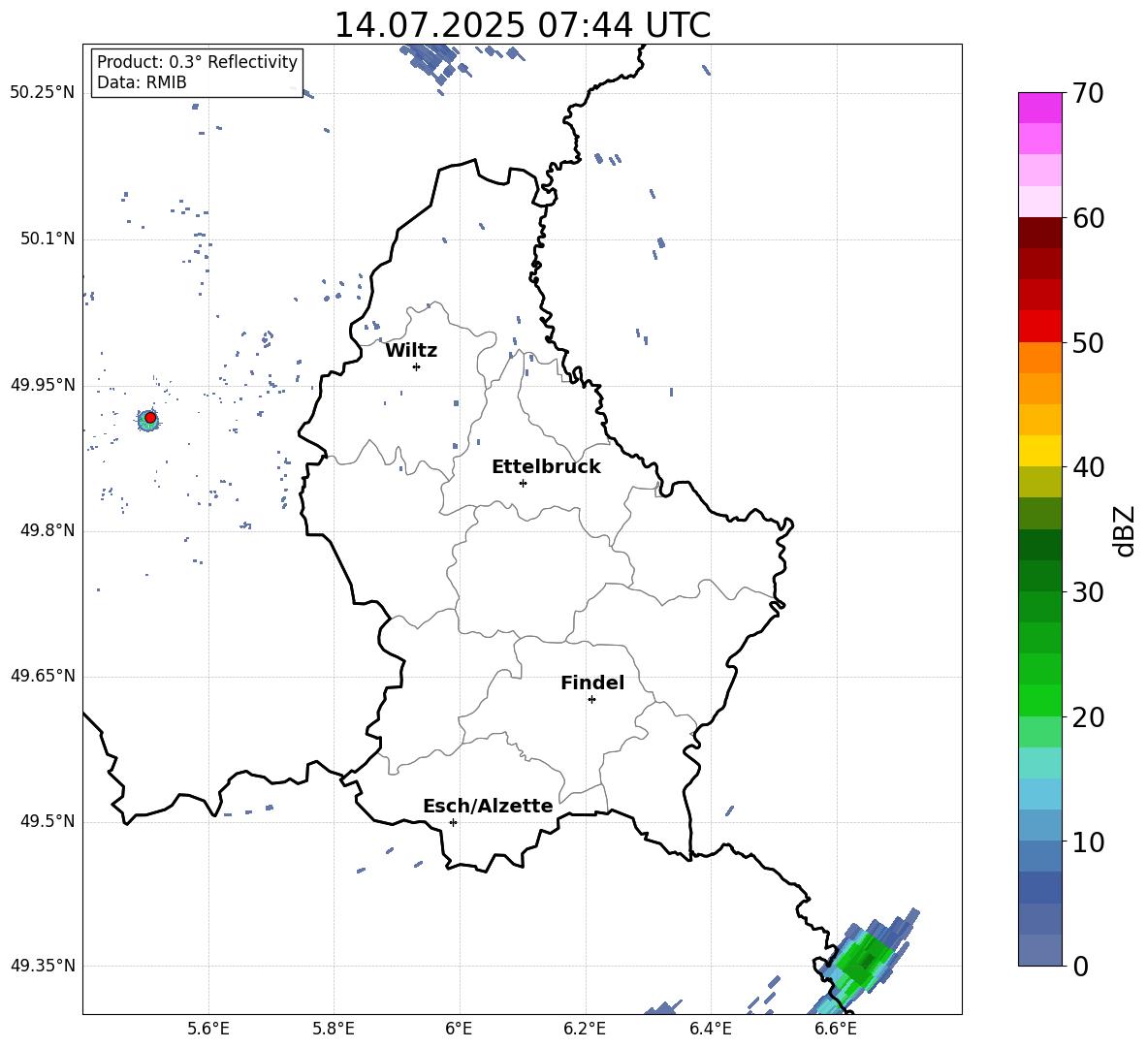Click the cross marker below Wiltz
The image size is (1148, 1048).
point(417,366)
